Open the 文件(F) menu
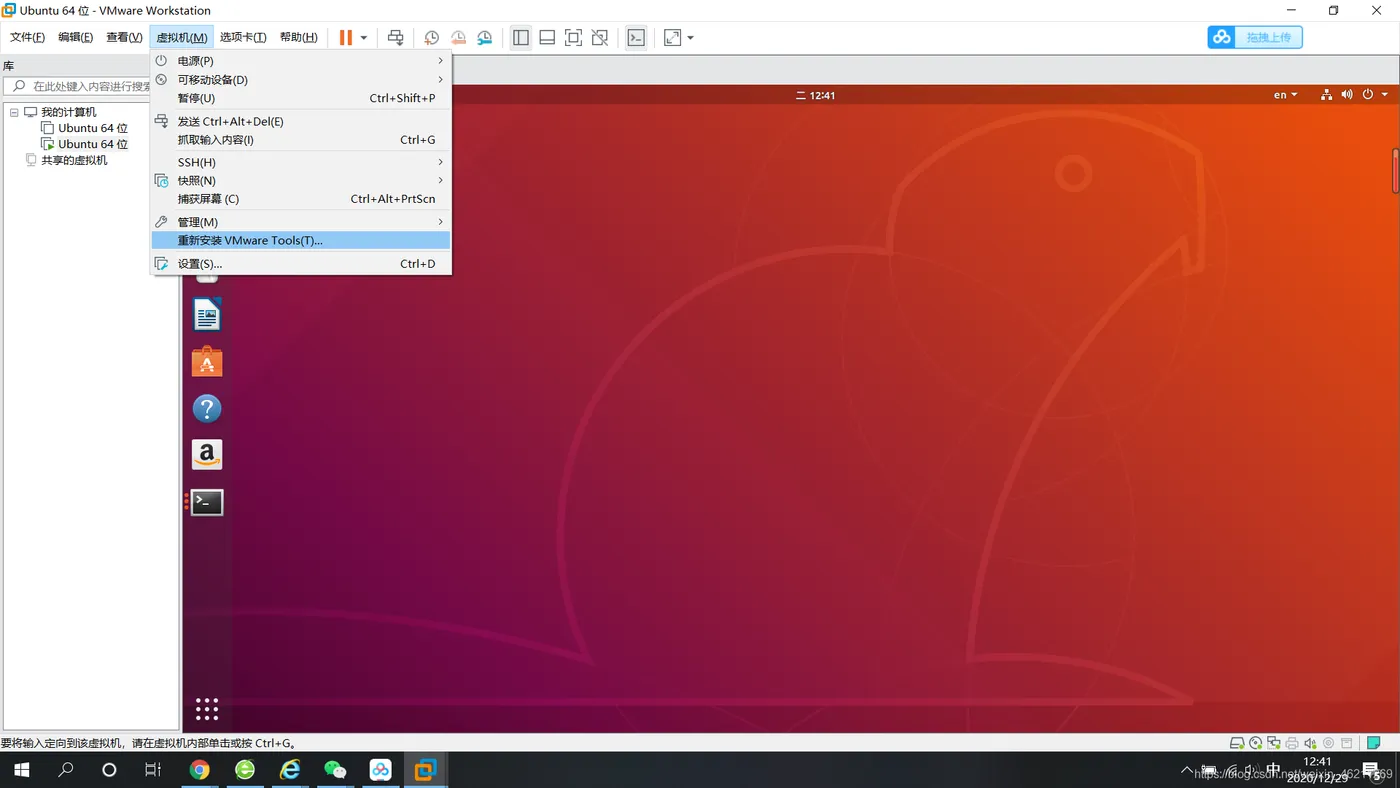The image size is (1400, 788). [x=27, y=37]
